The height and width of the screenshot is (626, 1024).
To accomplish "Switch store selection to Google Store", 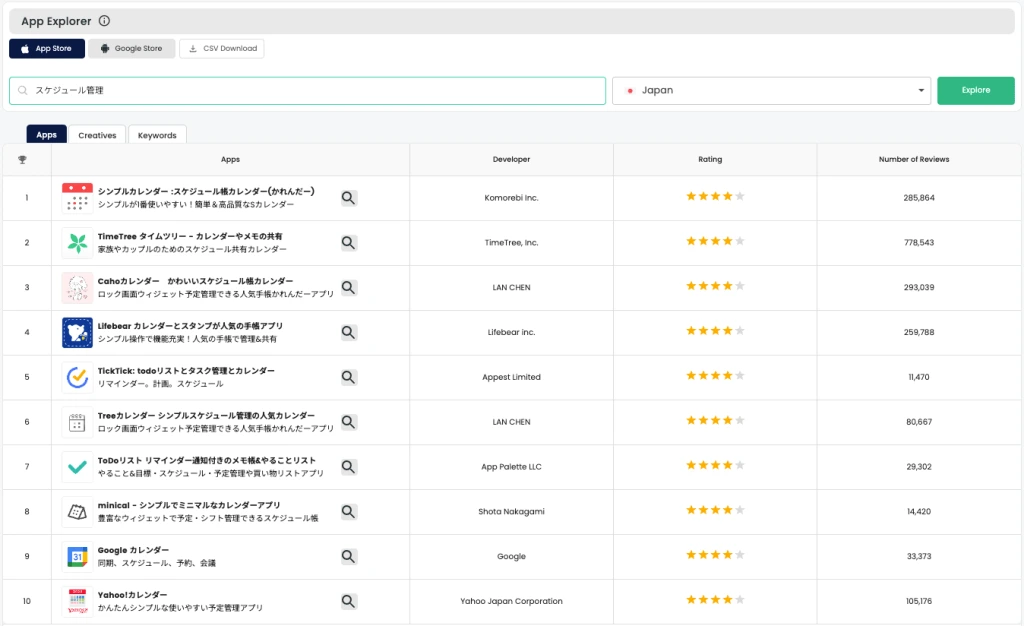I will [x=131, y=47].
